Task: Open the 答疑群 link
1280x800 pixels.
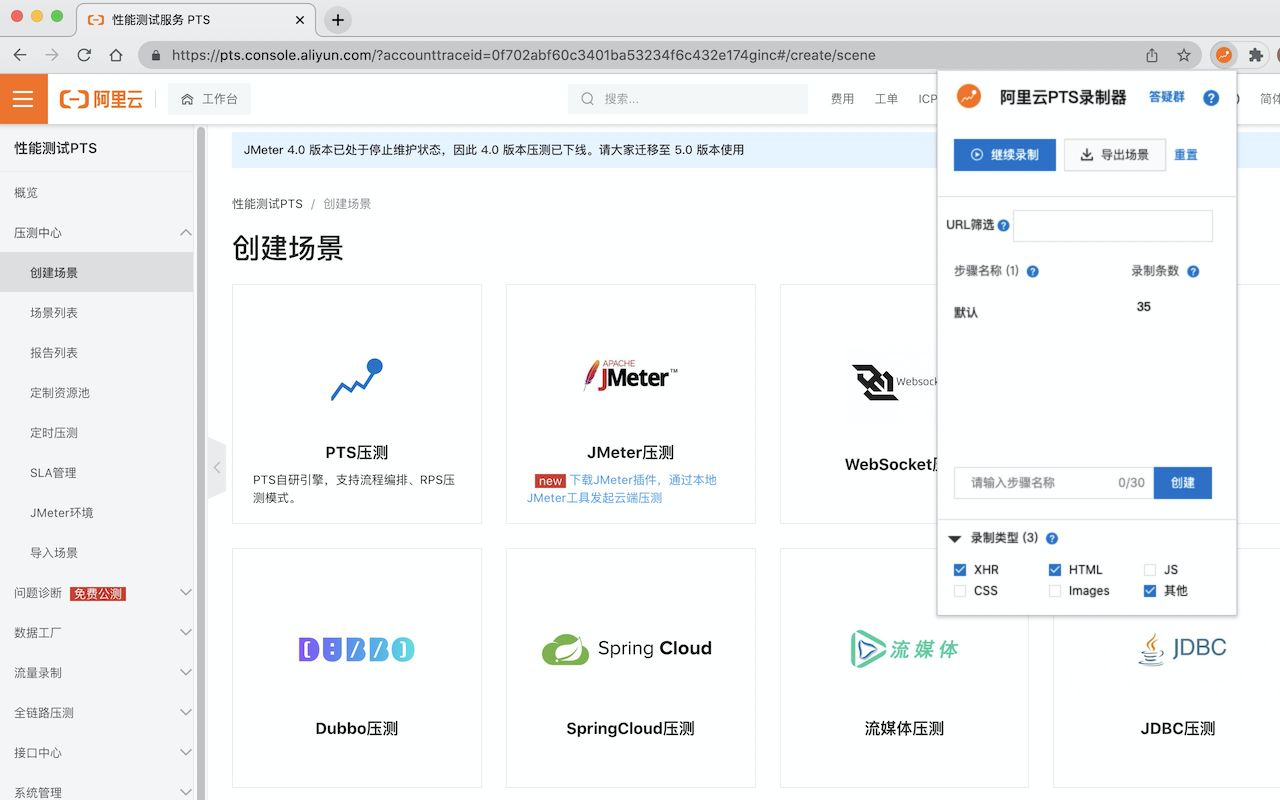Action: [x=1167, y=97]
